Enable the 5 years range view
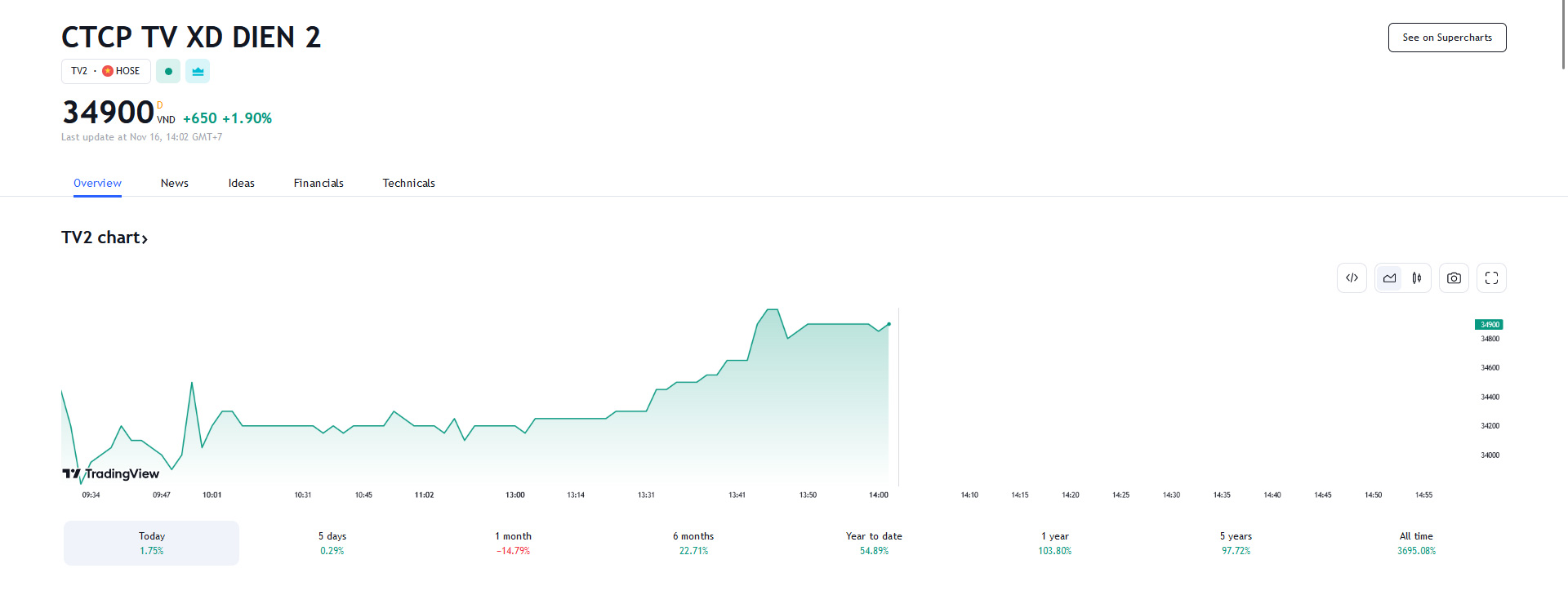 1235,543
